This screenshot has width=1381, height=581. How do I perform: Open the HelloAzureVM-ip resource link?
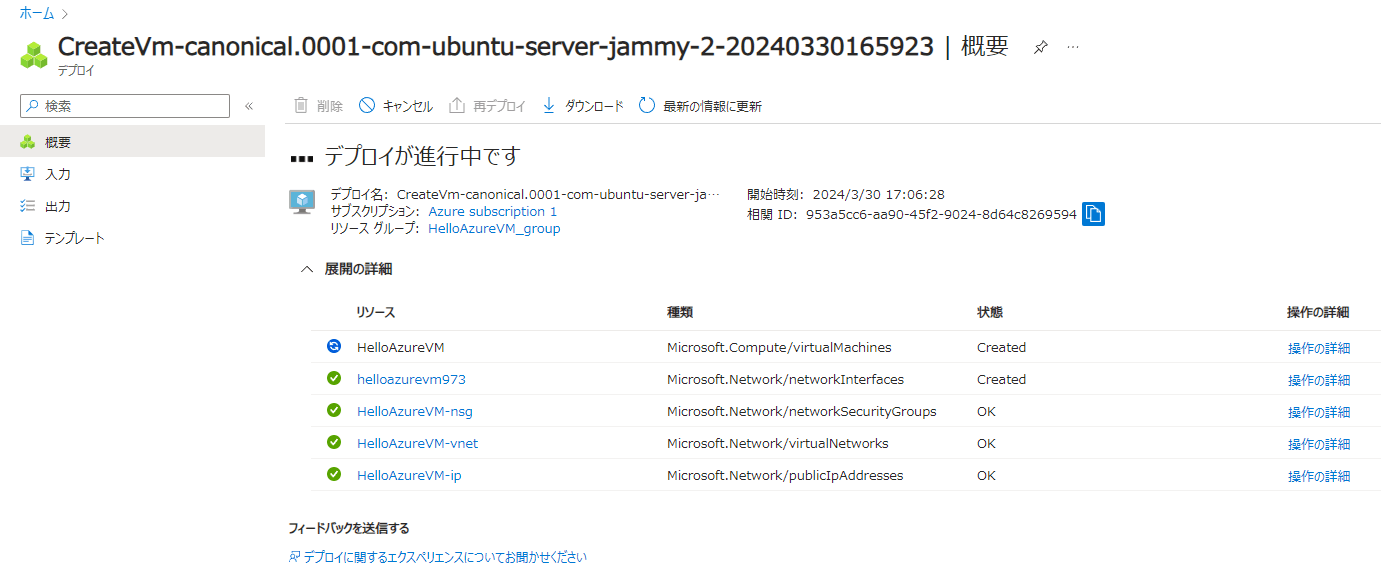coord(409,476)
